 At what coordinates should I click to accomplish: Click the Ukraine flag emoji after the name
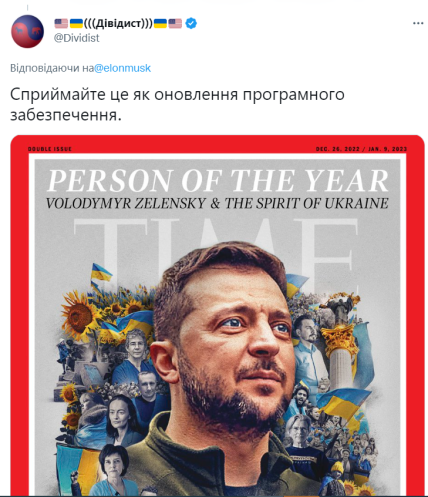[x=160, y=23]
